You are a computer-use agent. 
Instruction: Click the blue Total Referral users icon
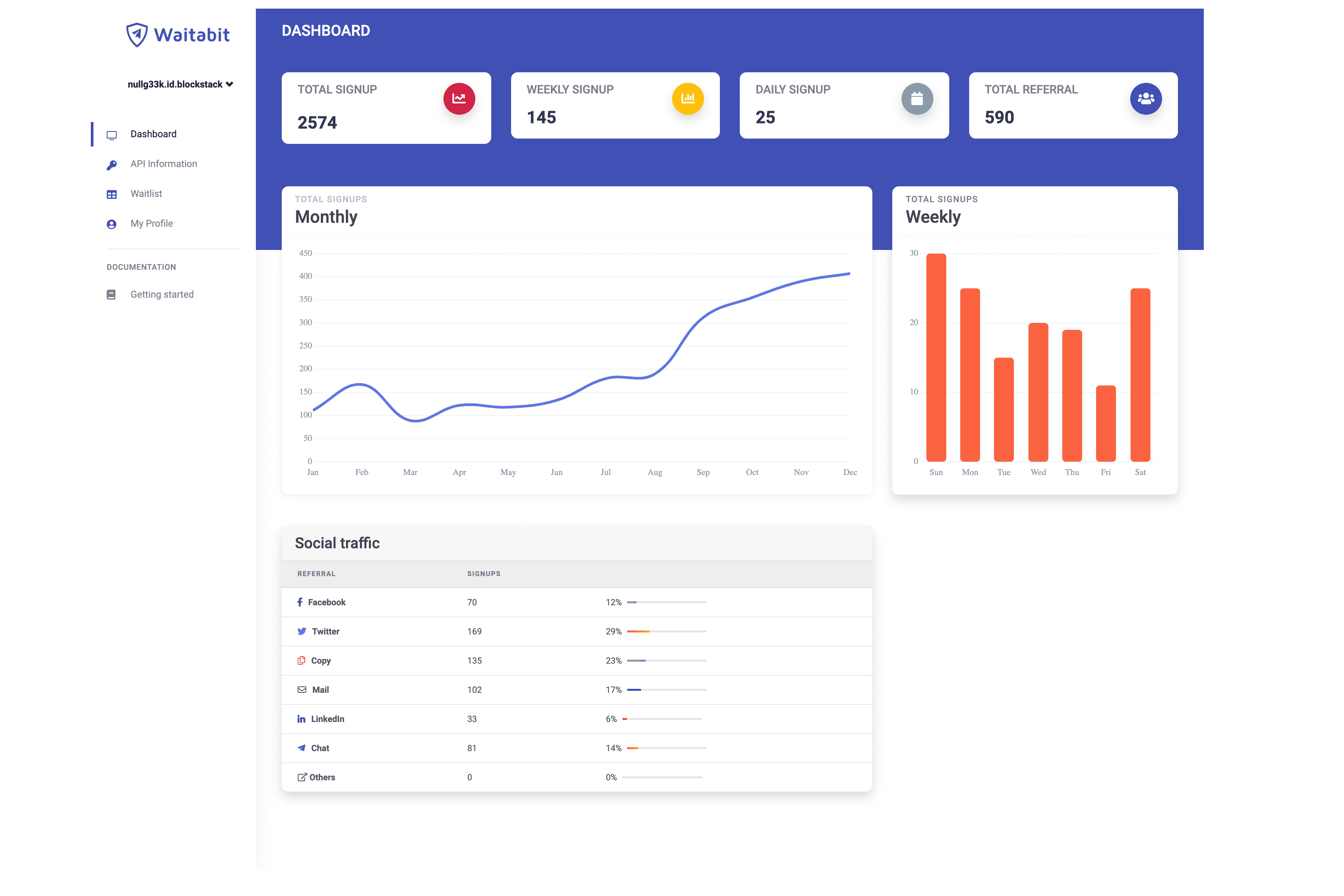1145,98
